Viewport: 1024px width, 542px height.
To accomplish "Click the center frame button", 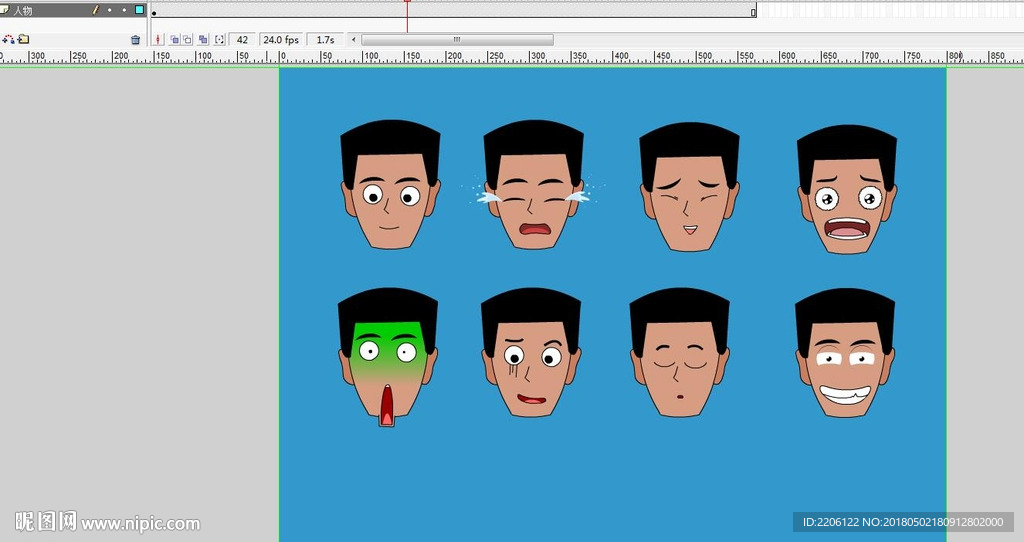I will pos(158,40).
